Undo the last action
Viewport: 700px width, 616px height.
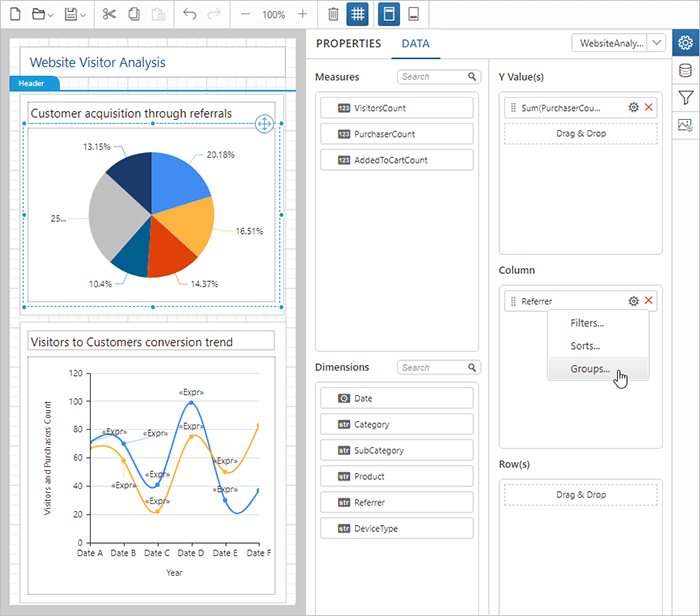pos(190,14)
